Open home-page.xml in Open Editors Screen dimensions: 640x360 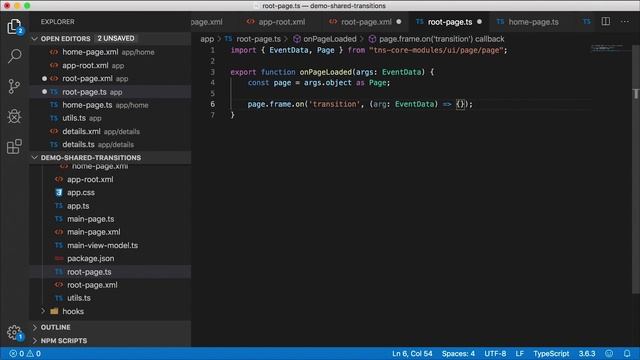110,52
